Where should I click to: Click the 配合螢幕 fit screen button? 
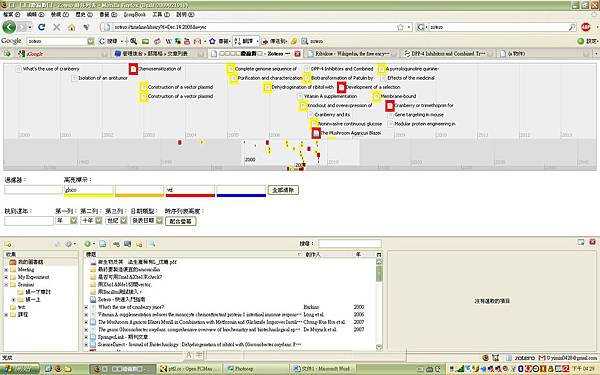(181, 221)
